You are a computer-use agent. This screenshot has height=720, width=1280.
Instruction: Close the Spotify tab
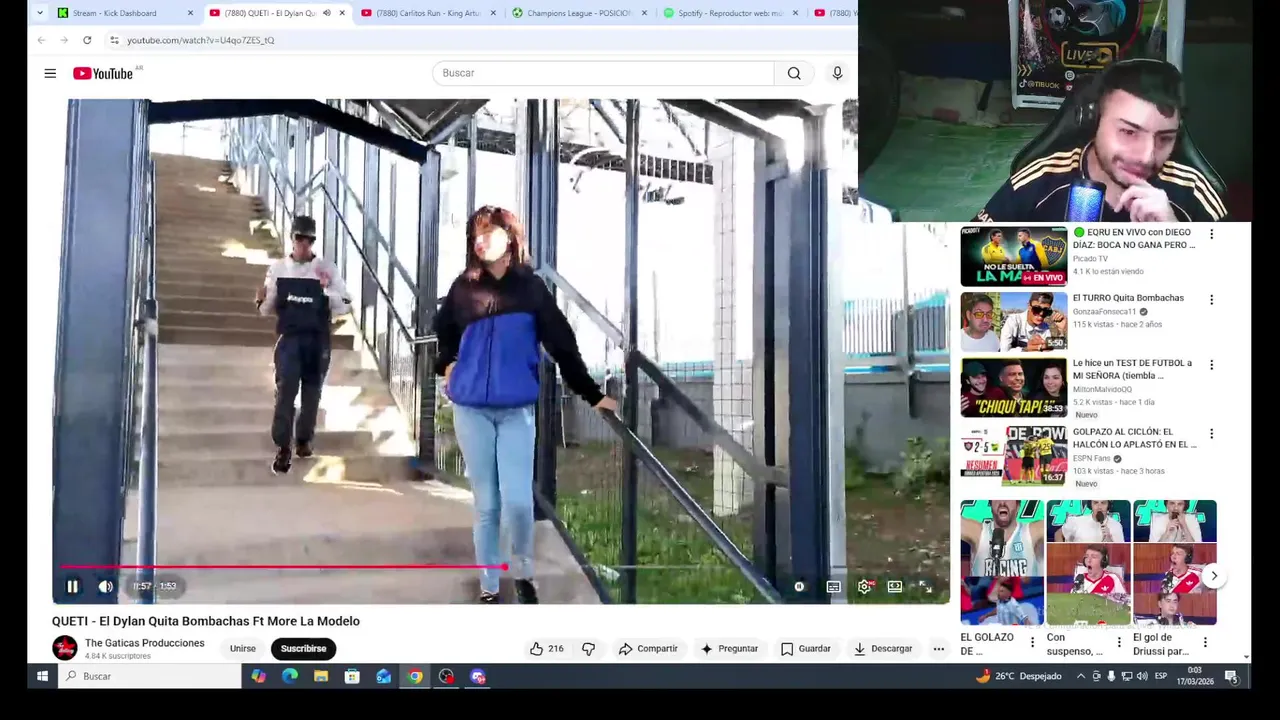pos(795,13)
